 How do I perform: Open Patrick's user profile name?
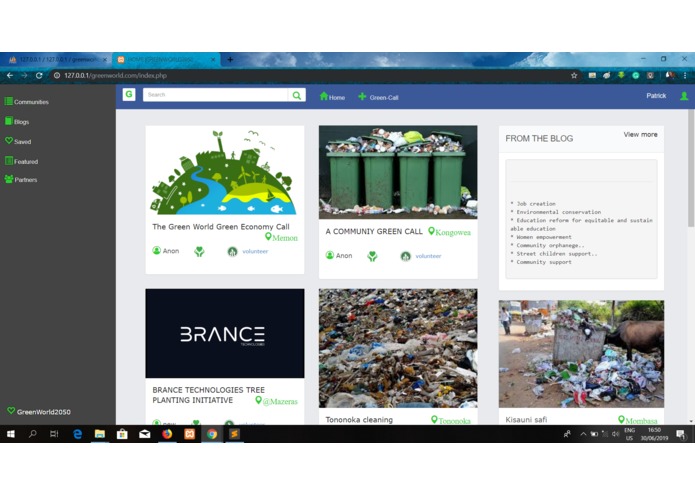click(x=656, y=96)
